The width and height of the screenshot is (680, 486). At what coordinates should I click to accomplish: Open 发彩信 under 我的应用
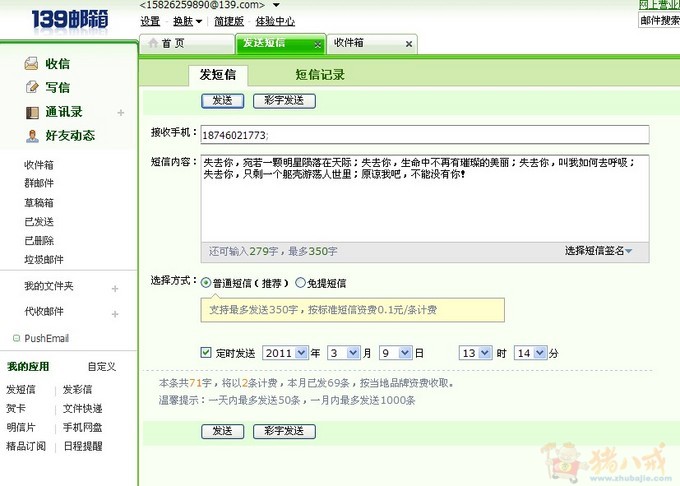pyautogui.click(x=78, y=389)
